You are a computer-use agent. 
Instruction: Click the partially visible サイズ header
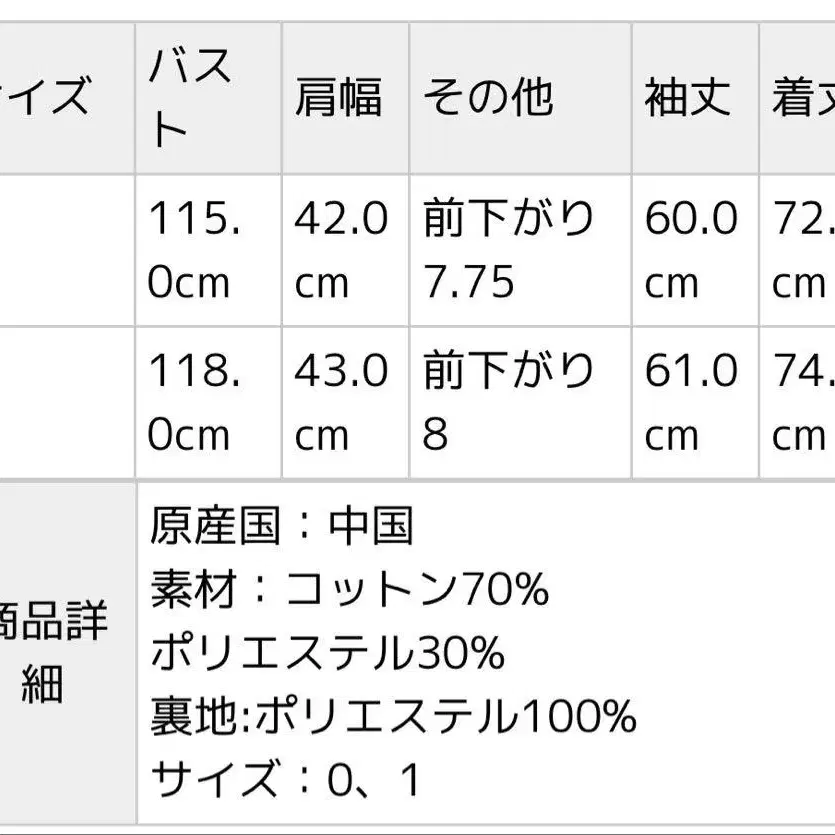[50, 100]
